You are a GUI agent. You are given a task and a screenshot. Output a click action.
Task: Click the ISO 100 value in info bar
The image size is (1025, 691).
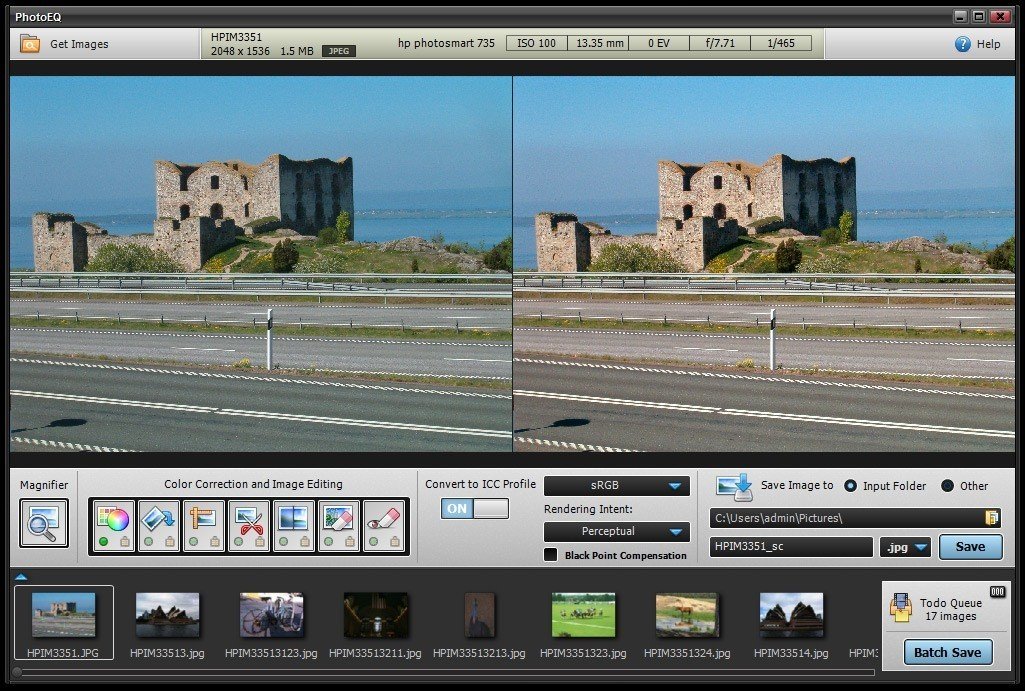[536, 43]
